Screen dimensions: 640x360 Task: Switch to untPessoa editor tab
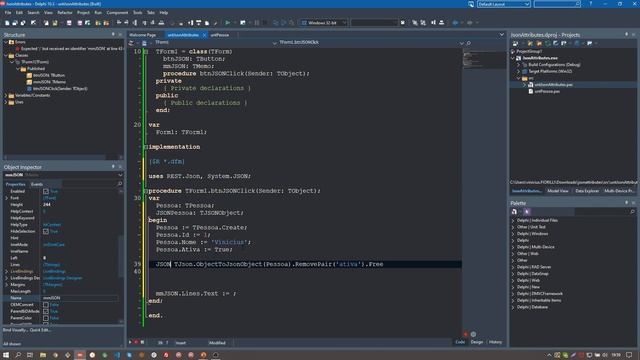[x=220, y=35]
